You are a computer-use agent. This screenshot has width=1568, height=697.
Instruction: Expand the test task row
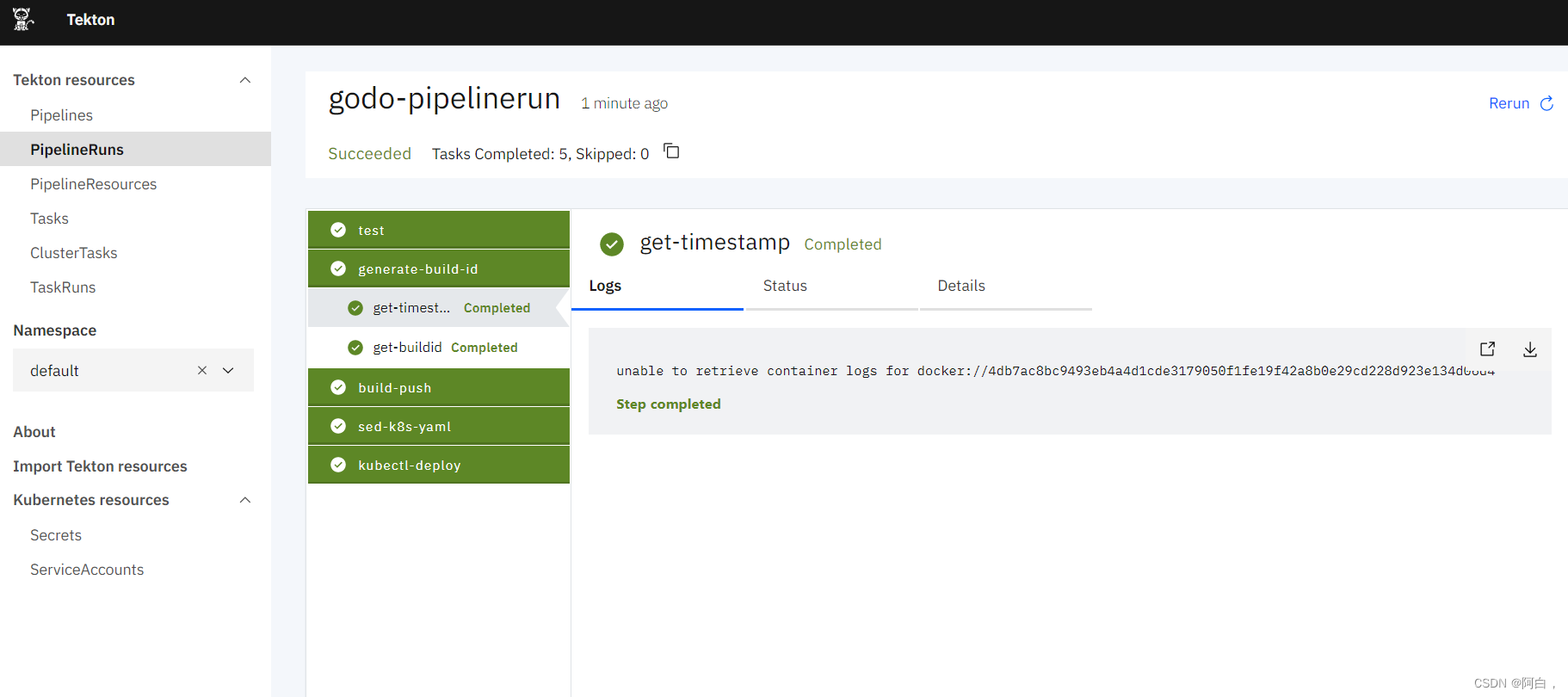click(439, 230)
